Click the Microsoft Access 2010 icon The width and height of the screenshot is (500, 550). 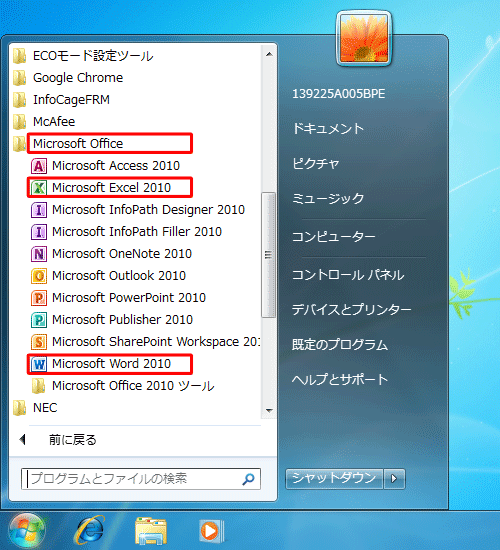click(39, 166)
